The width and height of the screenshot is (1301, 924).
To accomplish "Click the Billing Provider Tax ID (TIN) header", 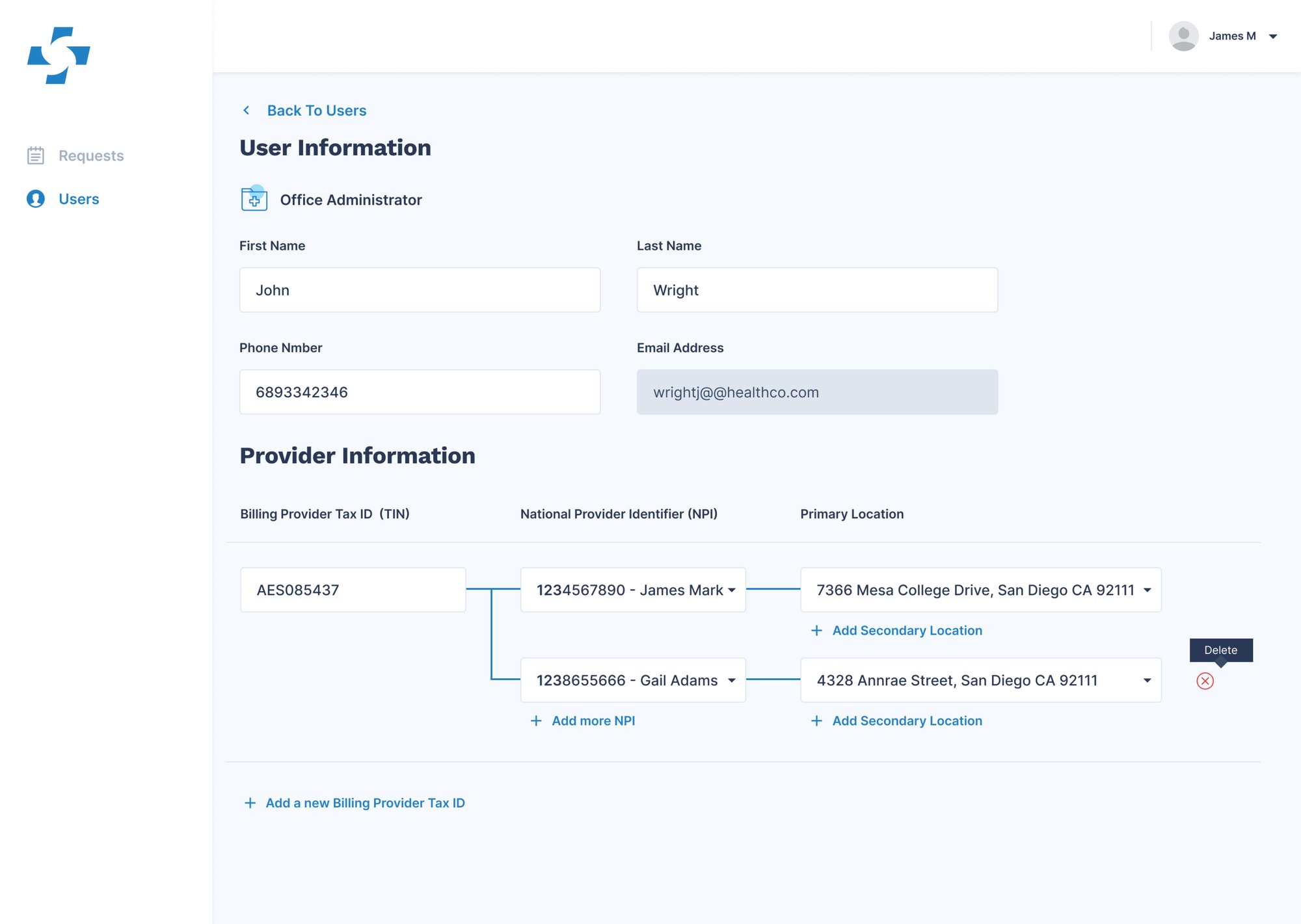I will [325, 514].
